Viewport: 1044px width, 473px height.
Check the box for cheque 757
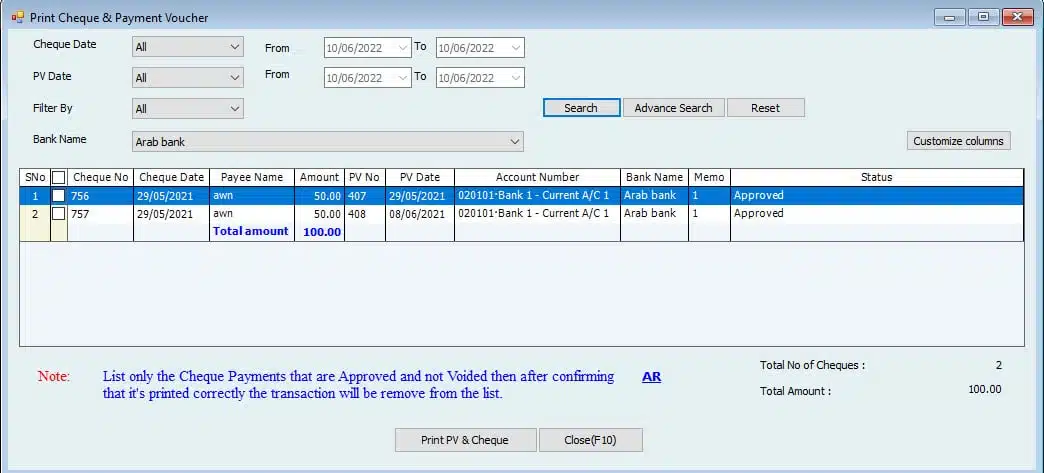click(59, 214)
